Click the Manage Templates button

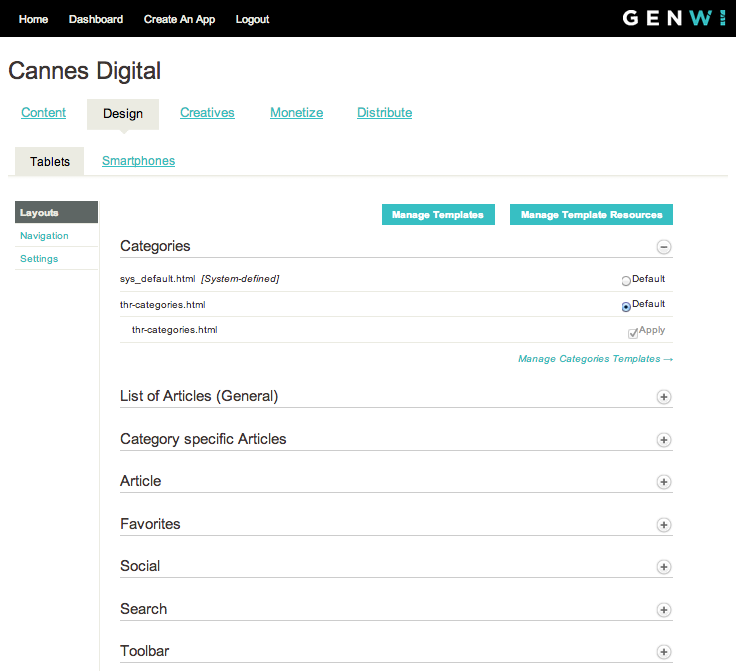(x=438, y=215)
